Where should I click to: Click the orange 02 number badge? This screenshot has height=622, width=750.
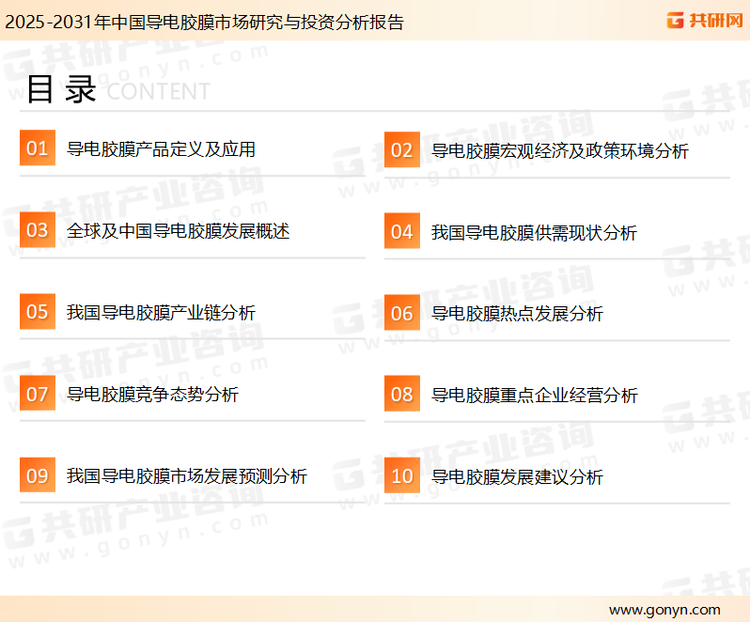[402, 150]
